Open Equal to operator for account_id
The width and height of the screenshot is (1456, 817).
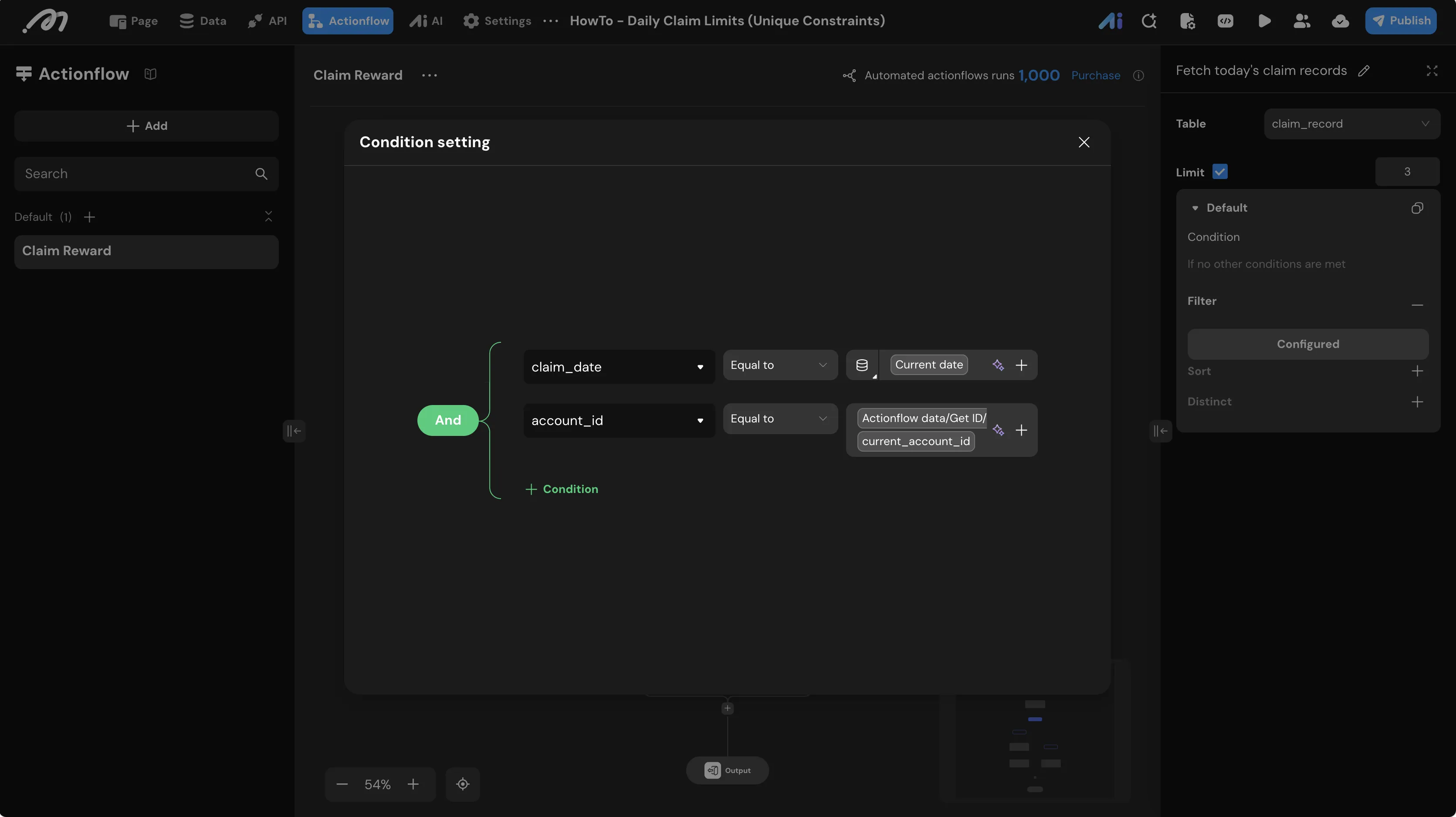780,419
